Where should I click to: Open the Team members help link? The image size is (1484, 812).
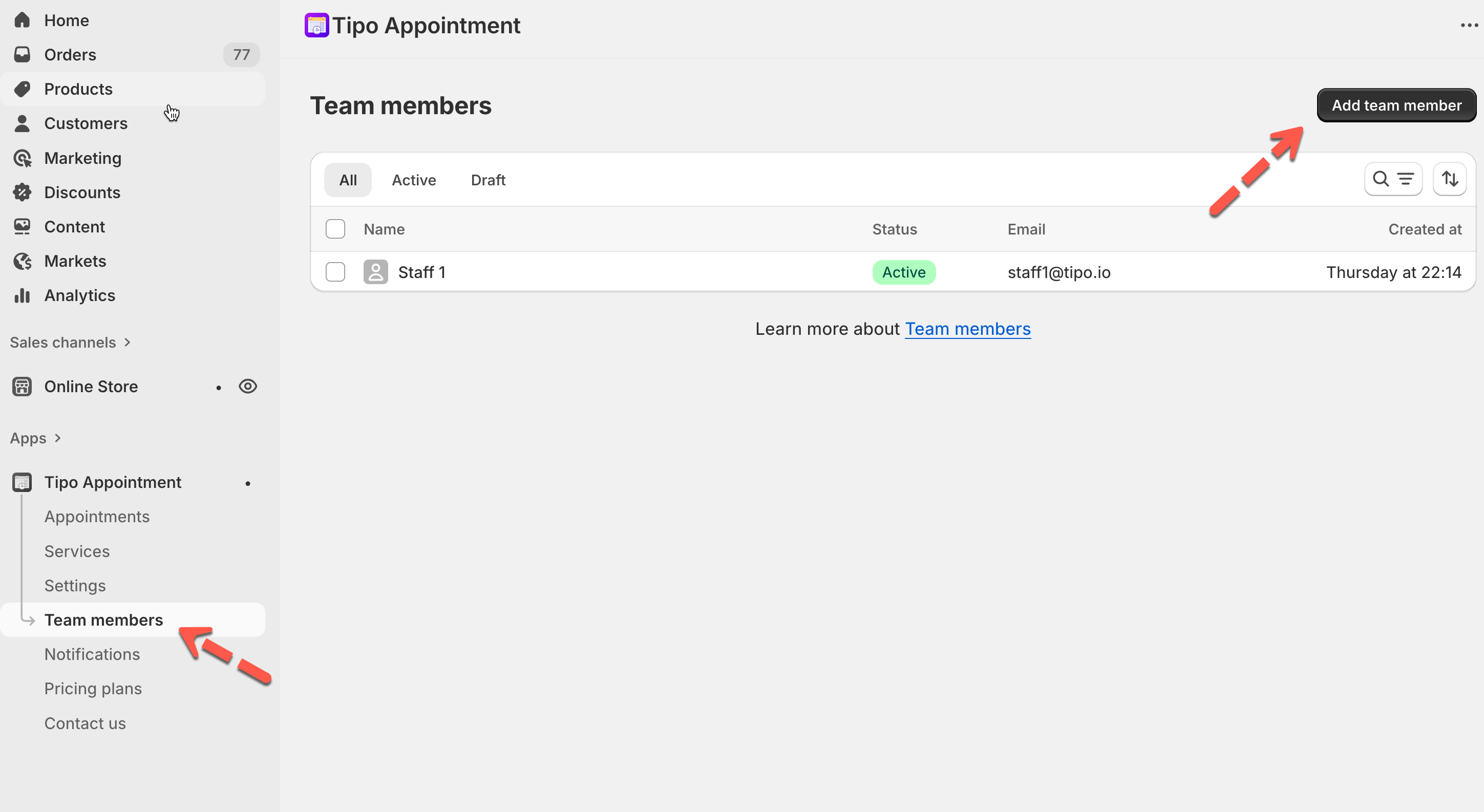tap(967, 329)
